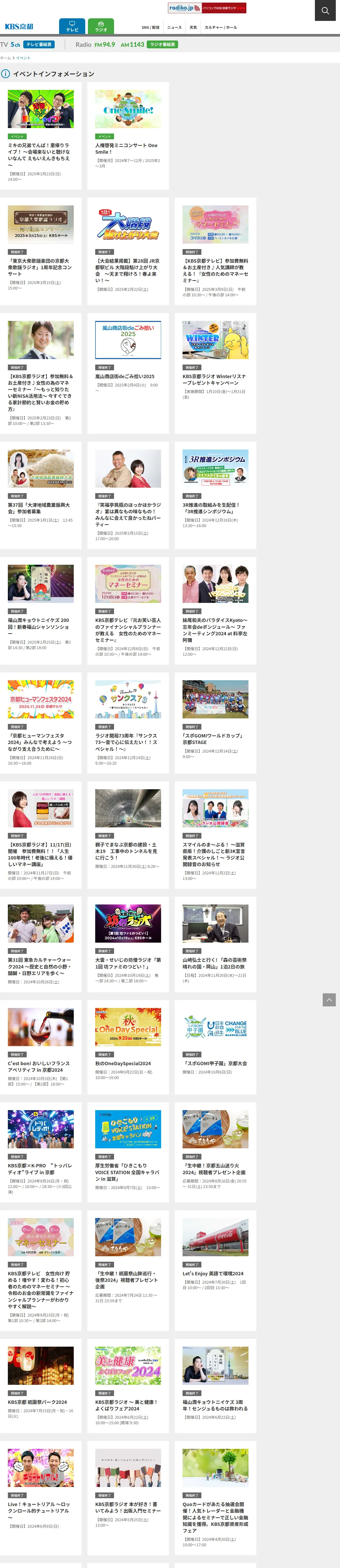This screenshot has width=340, height=1568.
Task: Open the 3R推進シンポジウム thumbnail
Action: 216,468
